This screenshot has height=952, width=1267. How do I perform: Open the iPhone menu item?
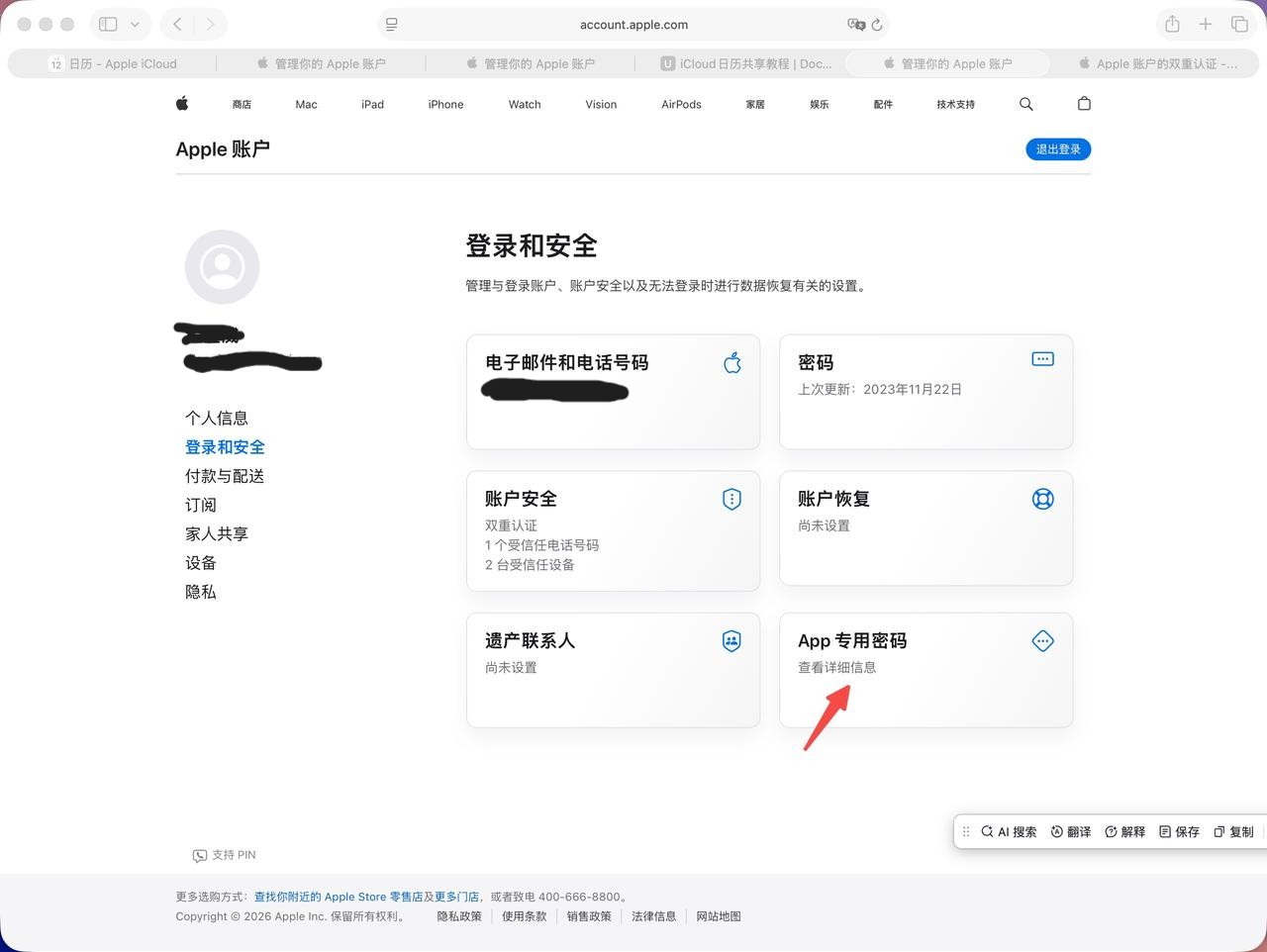click(446, 104)
